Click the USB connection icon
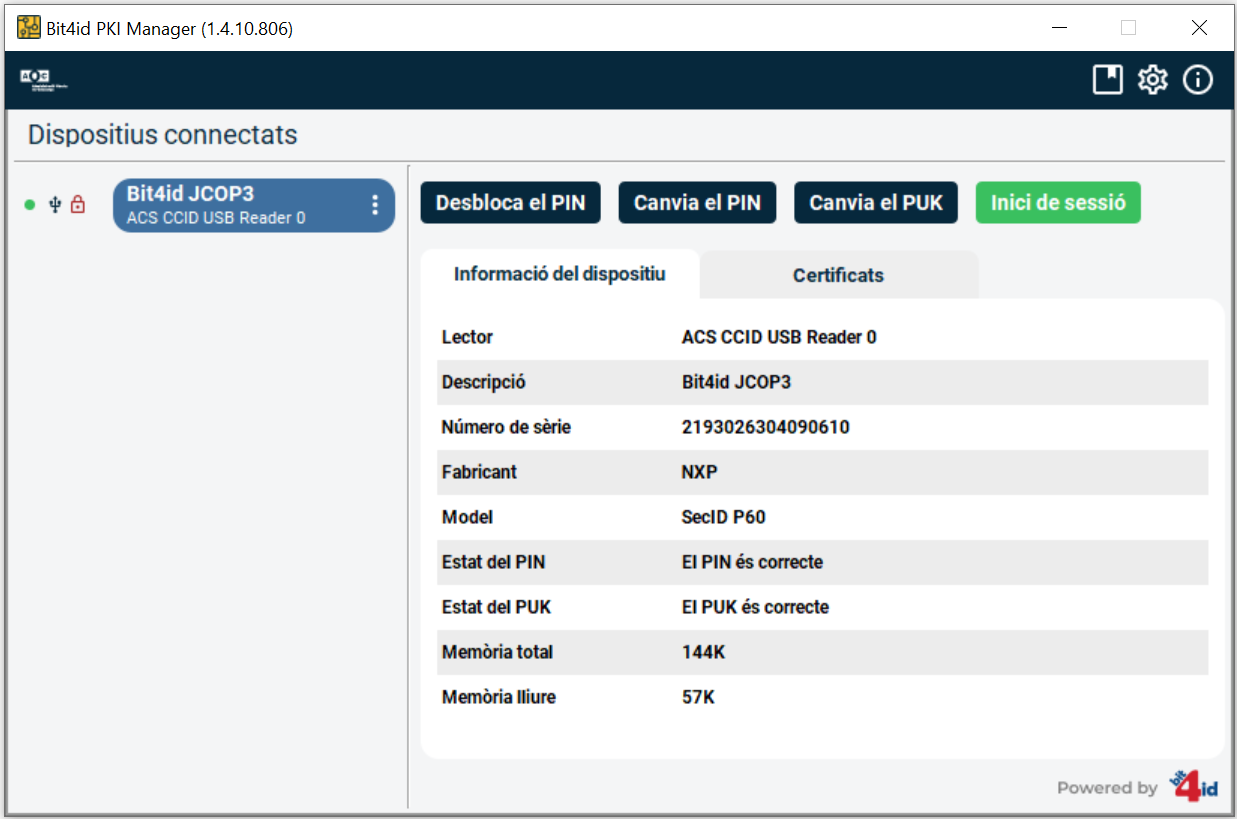 pos(55,205)
